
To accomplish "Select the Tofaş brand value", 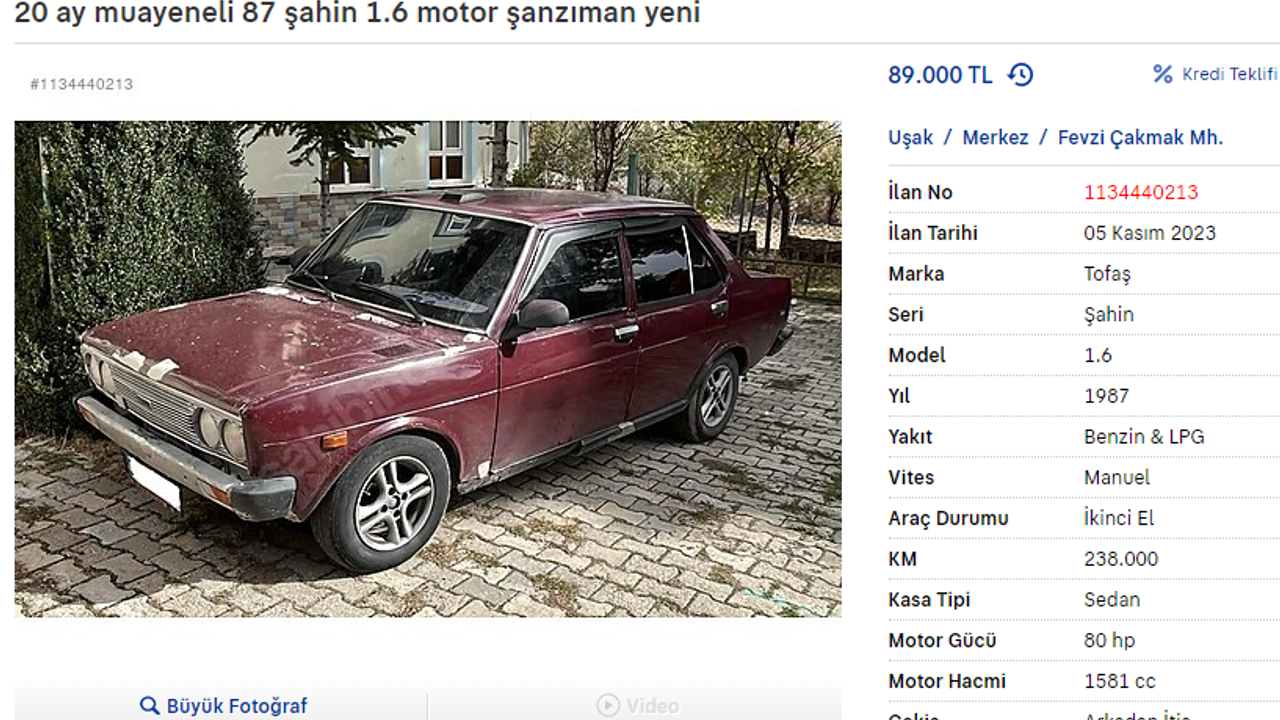I will pyautogui.click(x=1107, y=274).
